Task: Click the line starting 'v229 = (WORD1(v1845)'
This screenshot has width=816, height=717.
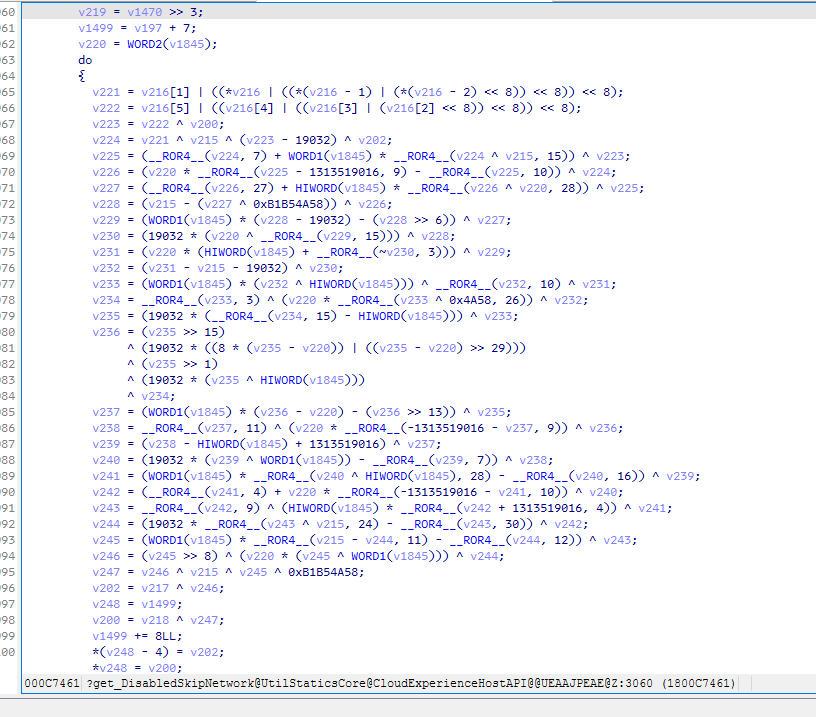Action: (x=302, y=220)
